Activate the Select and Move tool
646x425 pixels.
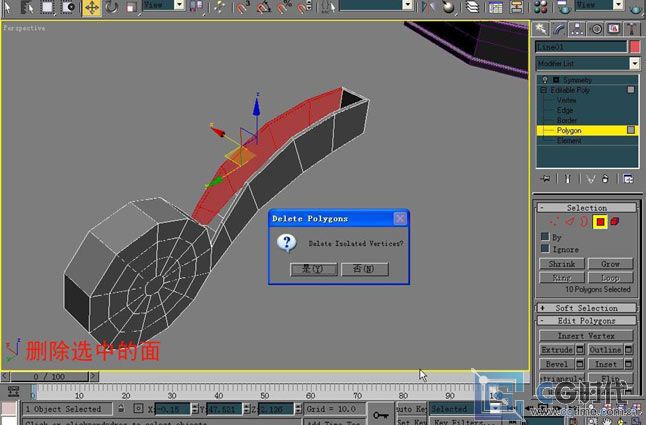pyautogui.click(x=91, y=7)
